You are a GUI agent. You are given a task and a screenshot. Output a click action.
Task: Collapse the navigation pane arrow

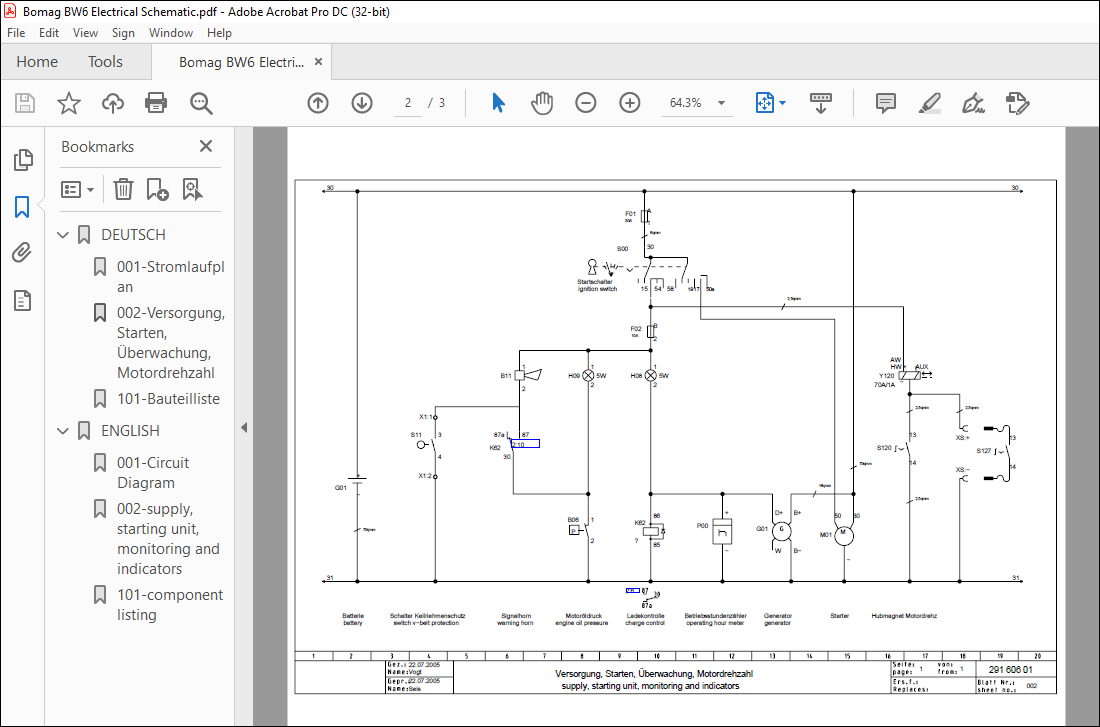244,427
